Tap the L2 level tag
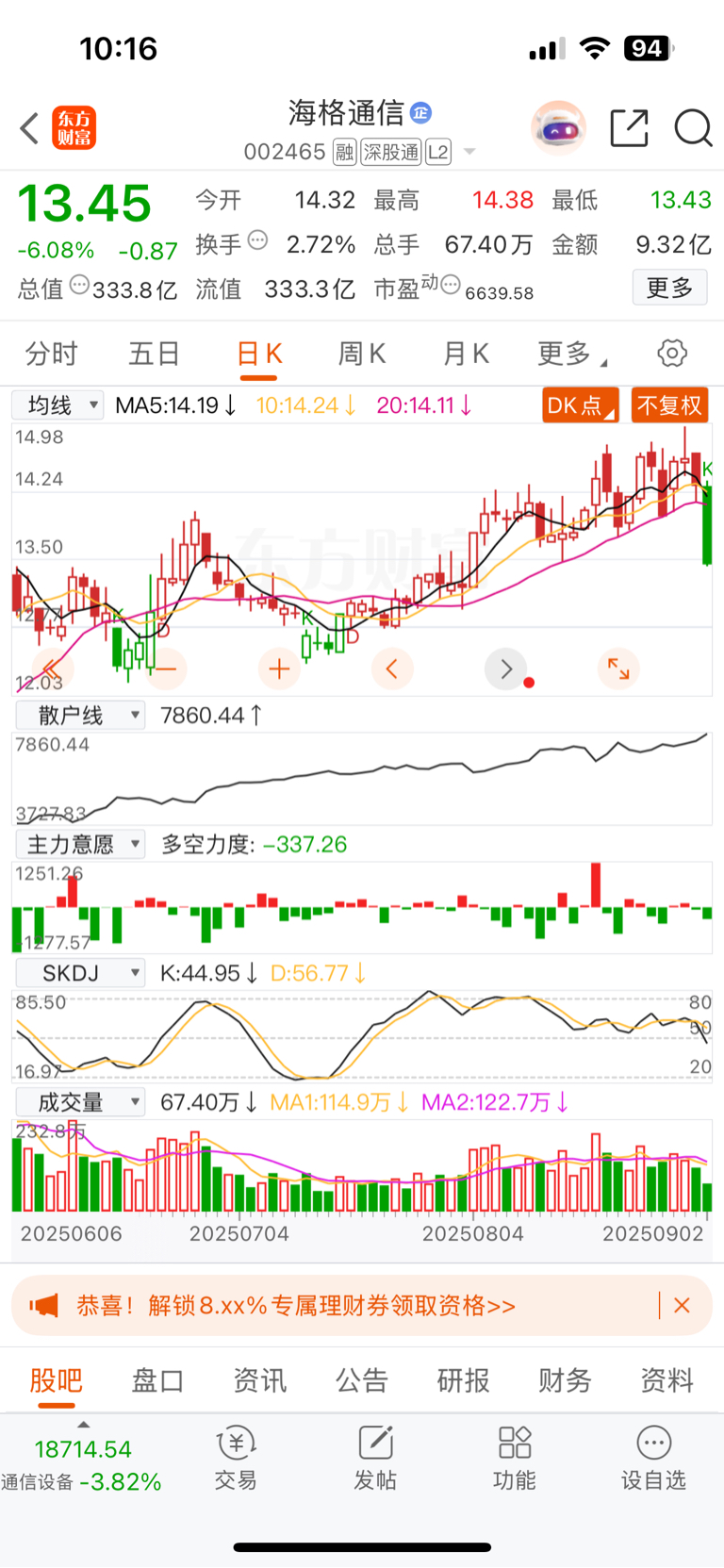Image resolution: width=724 pixels, height=1568 pixels. pyautogui.click(x=438, y=152)
